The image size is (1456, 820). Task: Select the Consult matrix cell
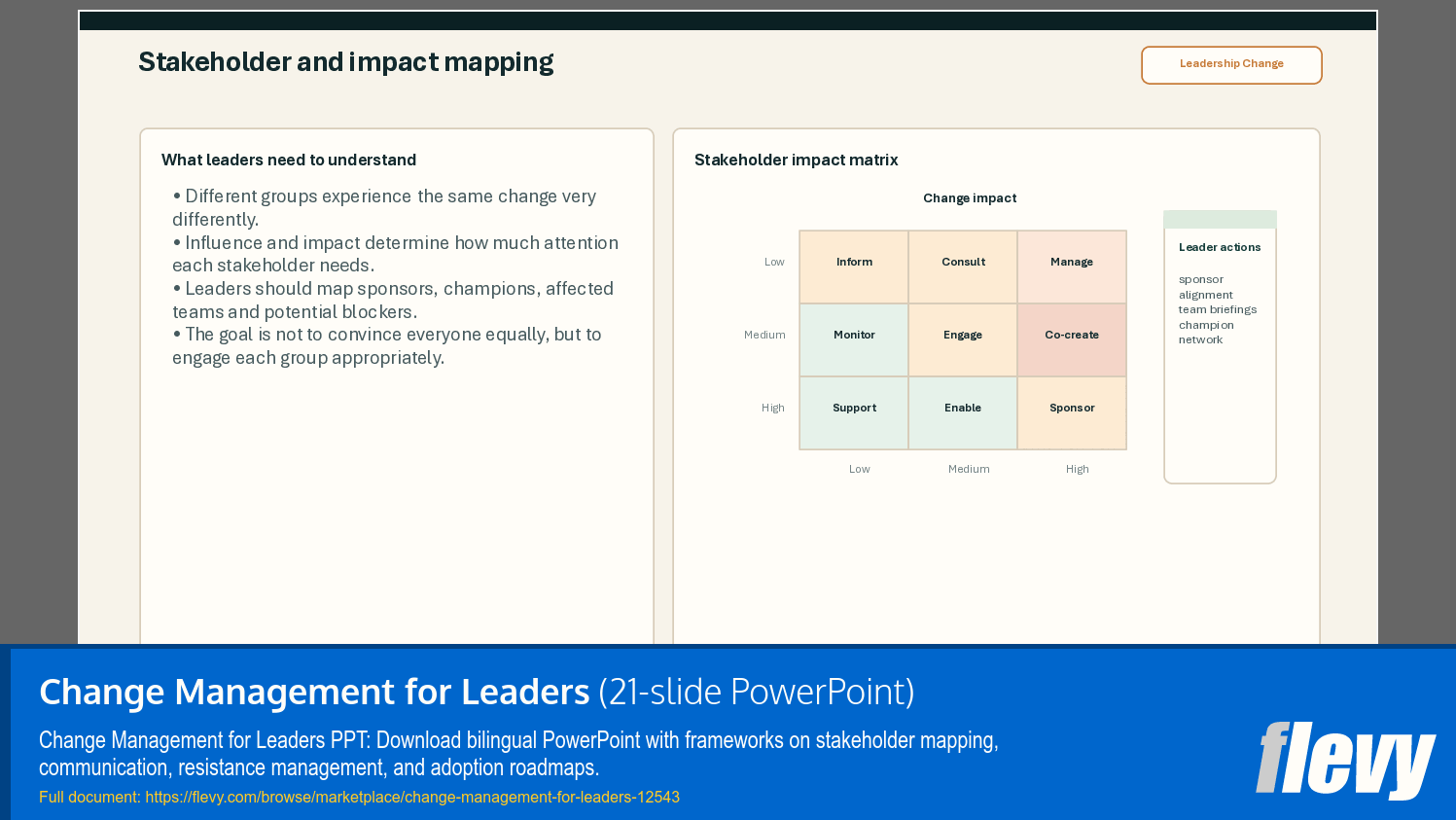click(963, 267)
